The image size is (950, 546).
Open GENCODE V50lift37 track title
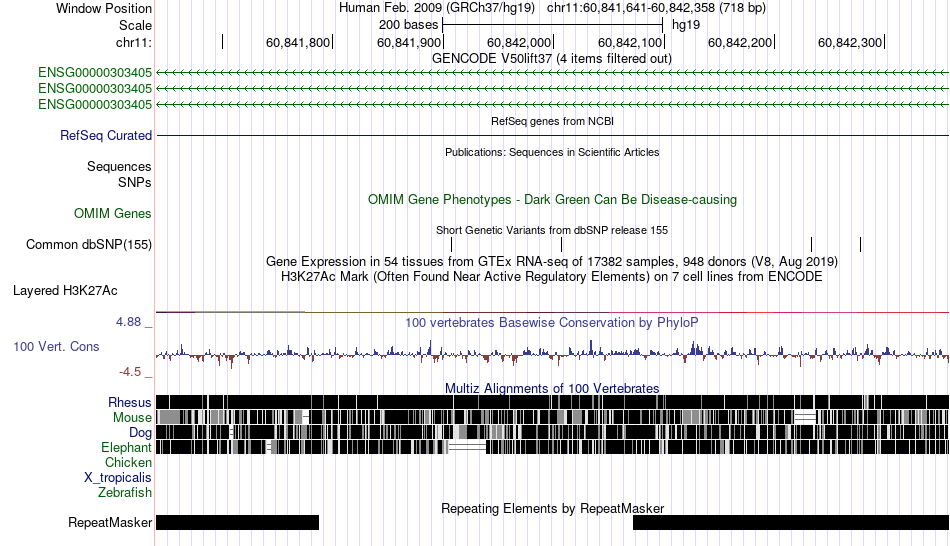click(x=551, y=59)
